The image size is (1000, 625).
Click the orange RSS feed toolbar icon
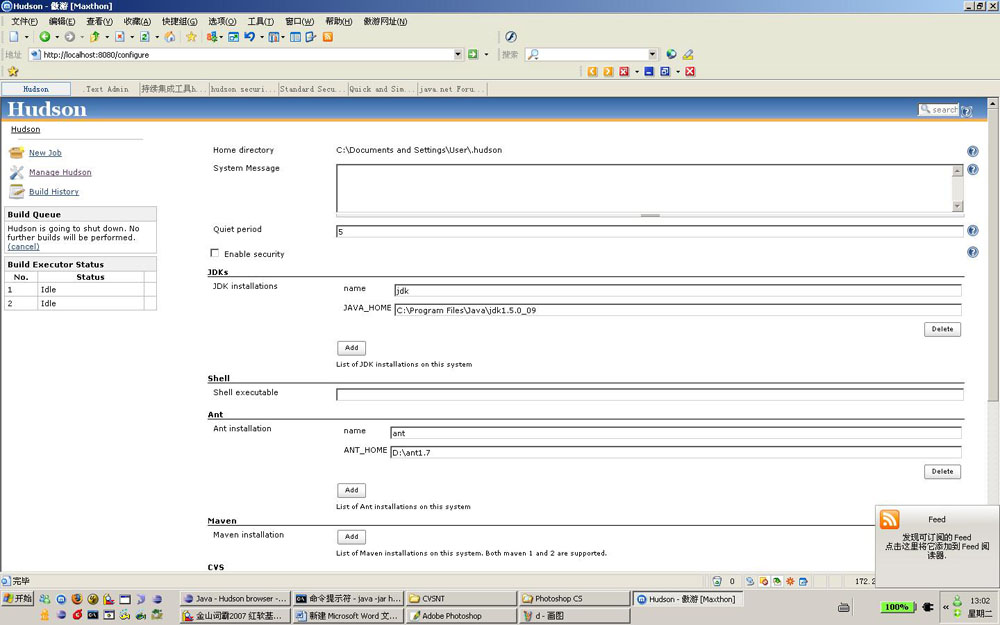click(328, 37)
